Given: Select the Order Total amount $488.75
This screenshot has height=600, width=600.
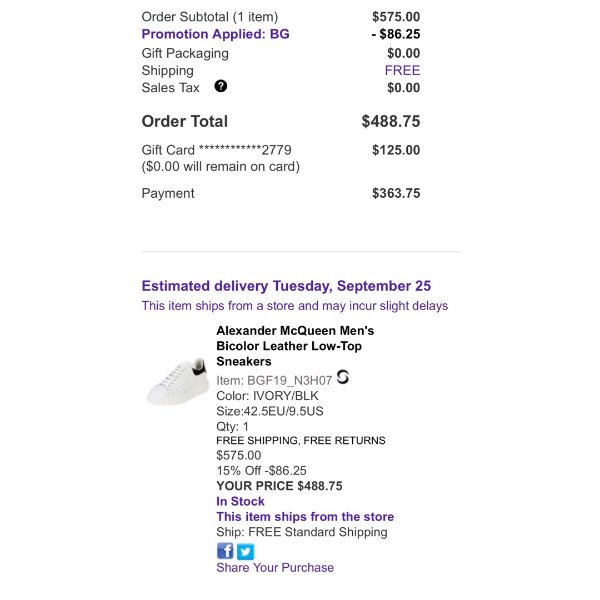Looking at the screenshot, I should (x=391, y=121).
